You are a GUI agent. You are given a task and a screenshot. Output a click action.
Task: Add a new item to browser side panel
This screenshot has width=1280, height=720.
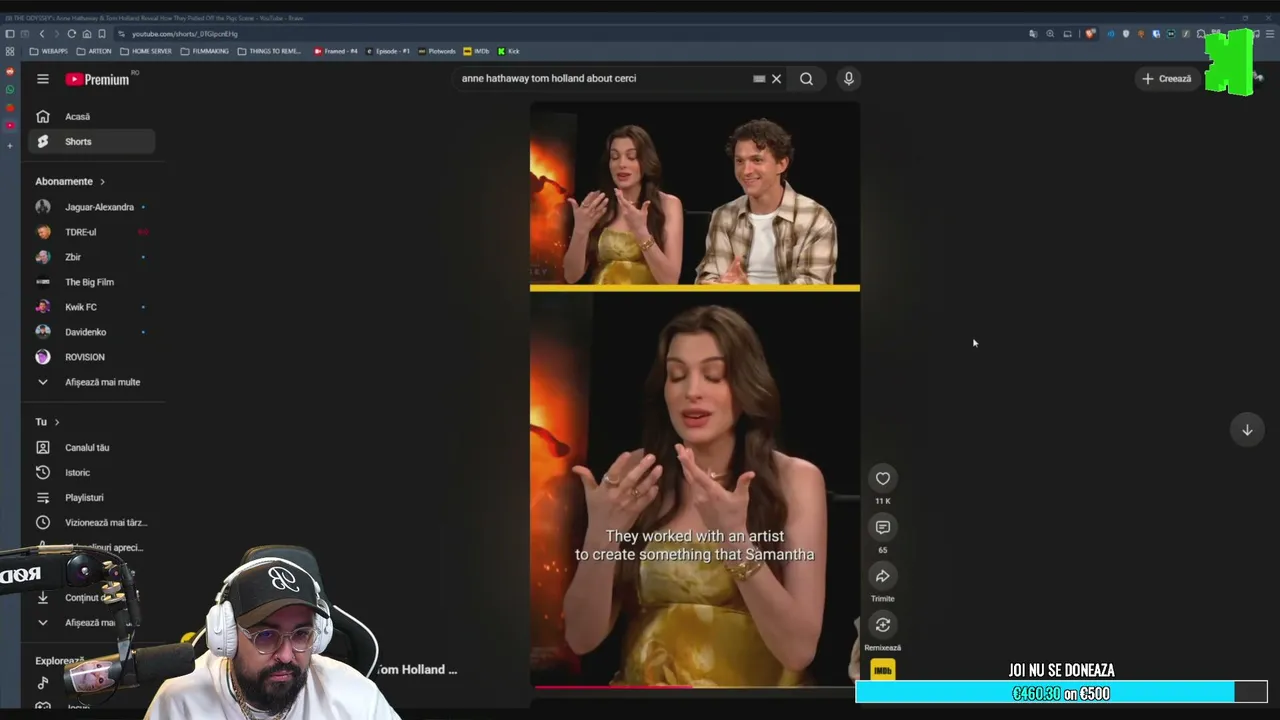tap(10, 146)
